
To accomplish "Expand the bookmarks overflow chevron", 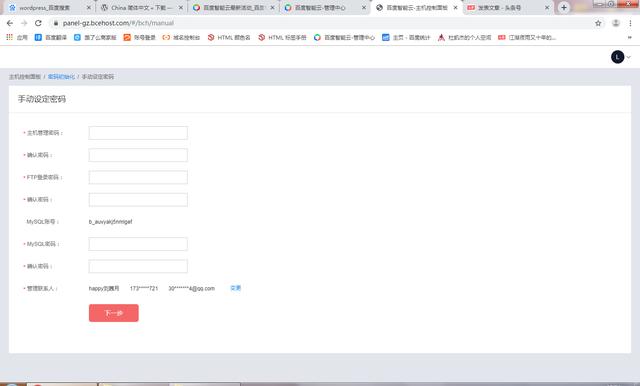I will [629, 38].
